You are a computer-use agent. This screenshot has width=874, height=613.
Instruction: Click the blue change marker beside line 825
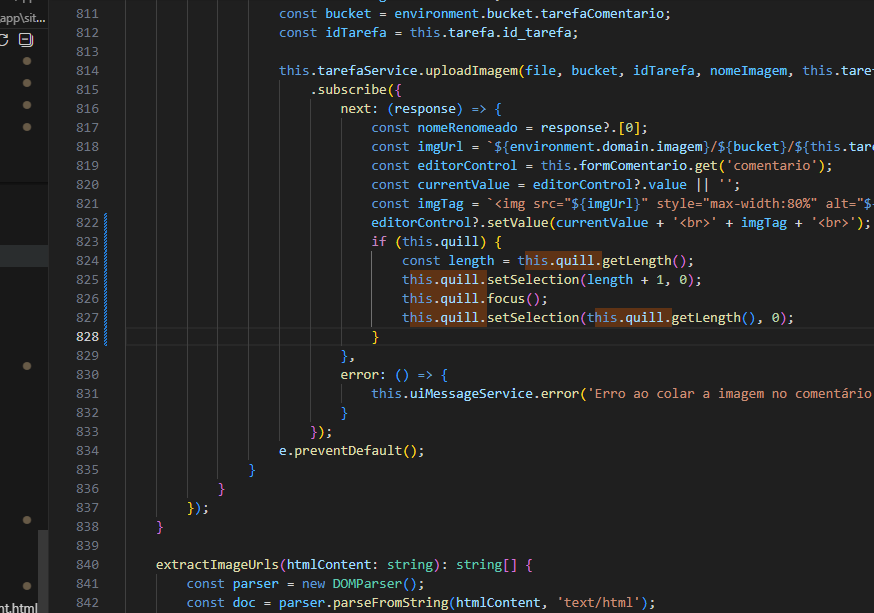tap(105, 280)
